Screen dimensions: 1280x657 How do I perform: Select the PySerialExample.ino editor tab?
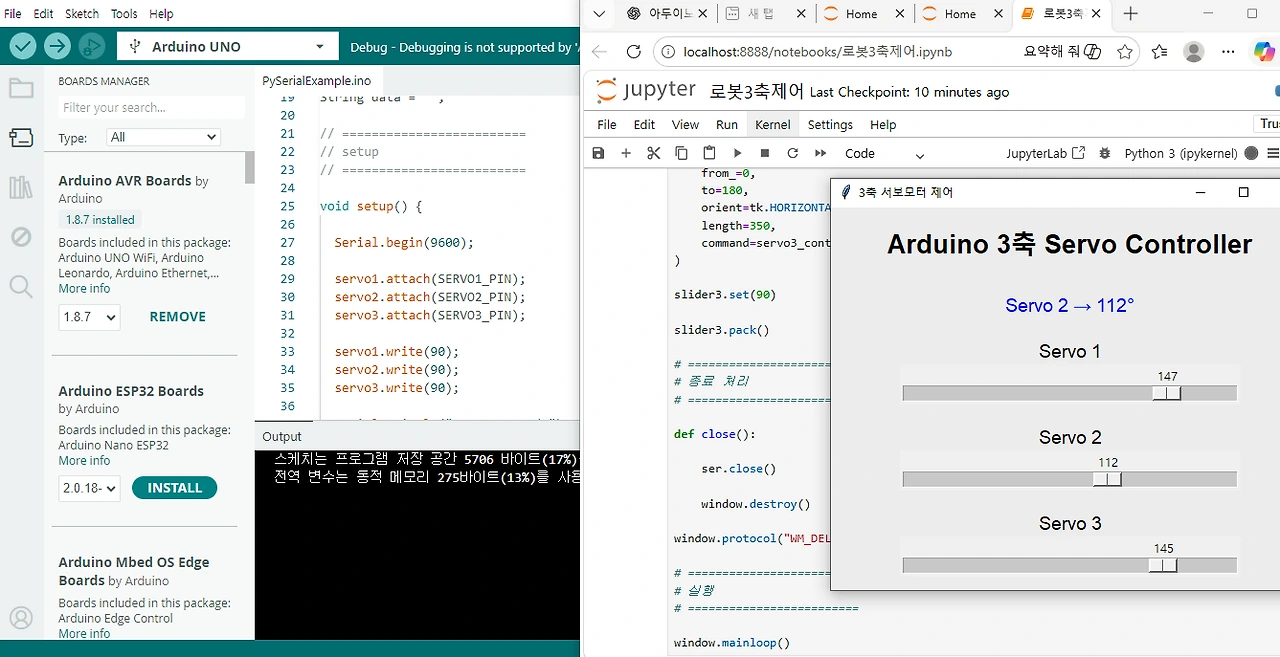317,81
